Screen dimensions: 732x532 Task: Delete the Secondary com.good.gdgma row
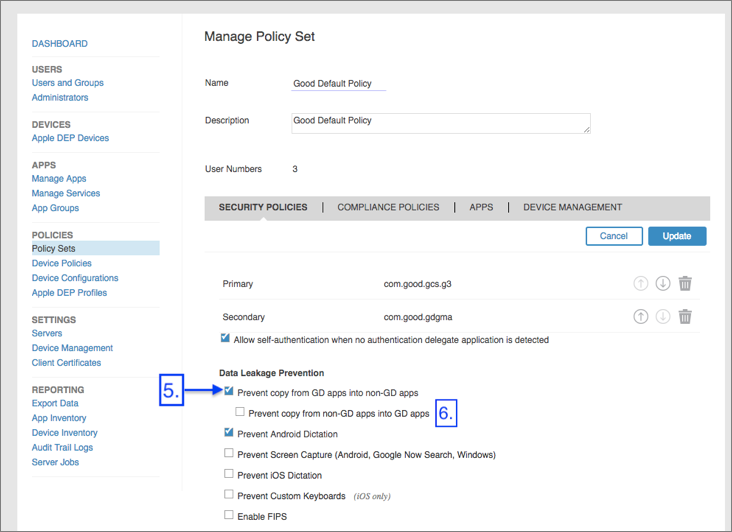click(685, 317)
